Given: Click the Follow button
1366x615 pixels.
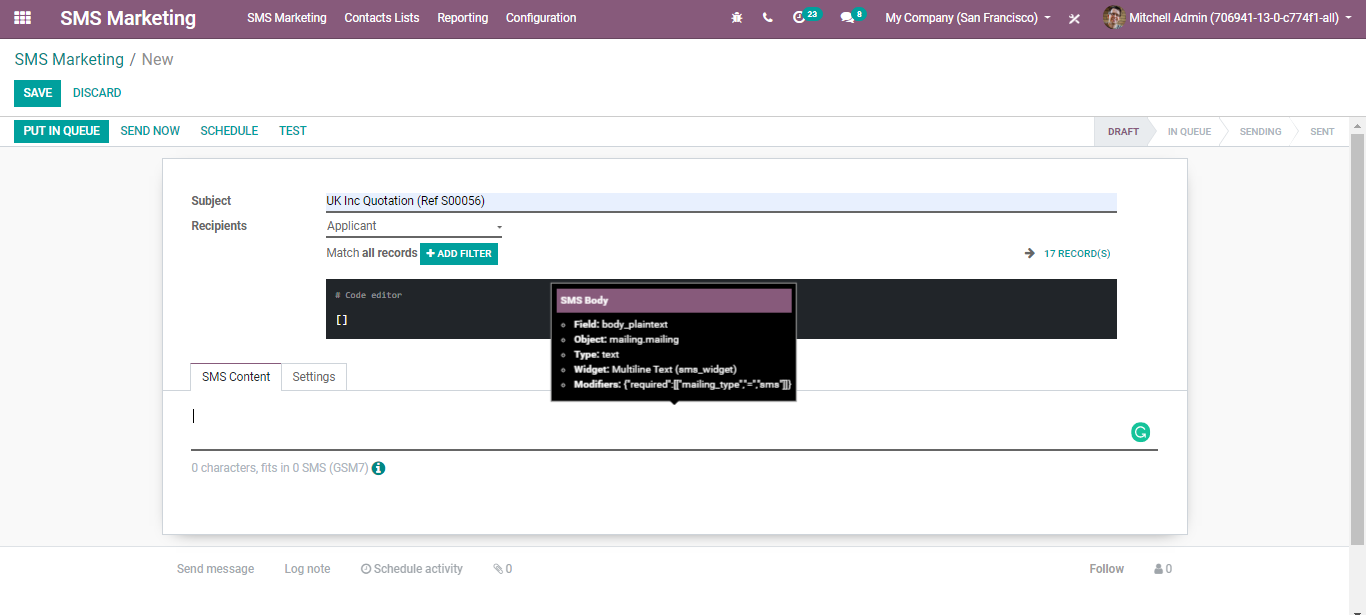Looking at the screenshot, I should [1107, 569].
